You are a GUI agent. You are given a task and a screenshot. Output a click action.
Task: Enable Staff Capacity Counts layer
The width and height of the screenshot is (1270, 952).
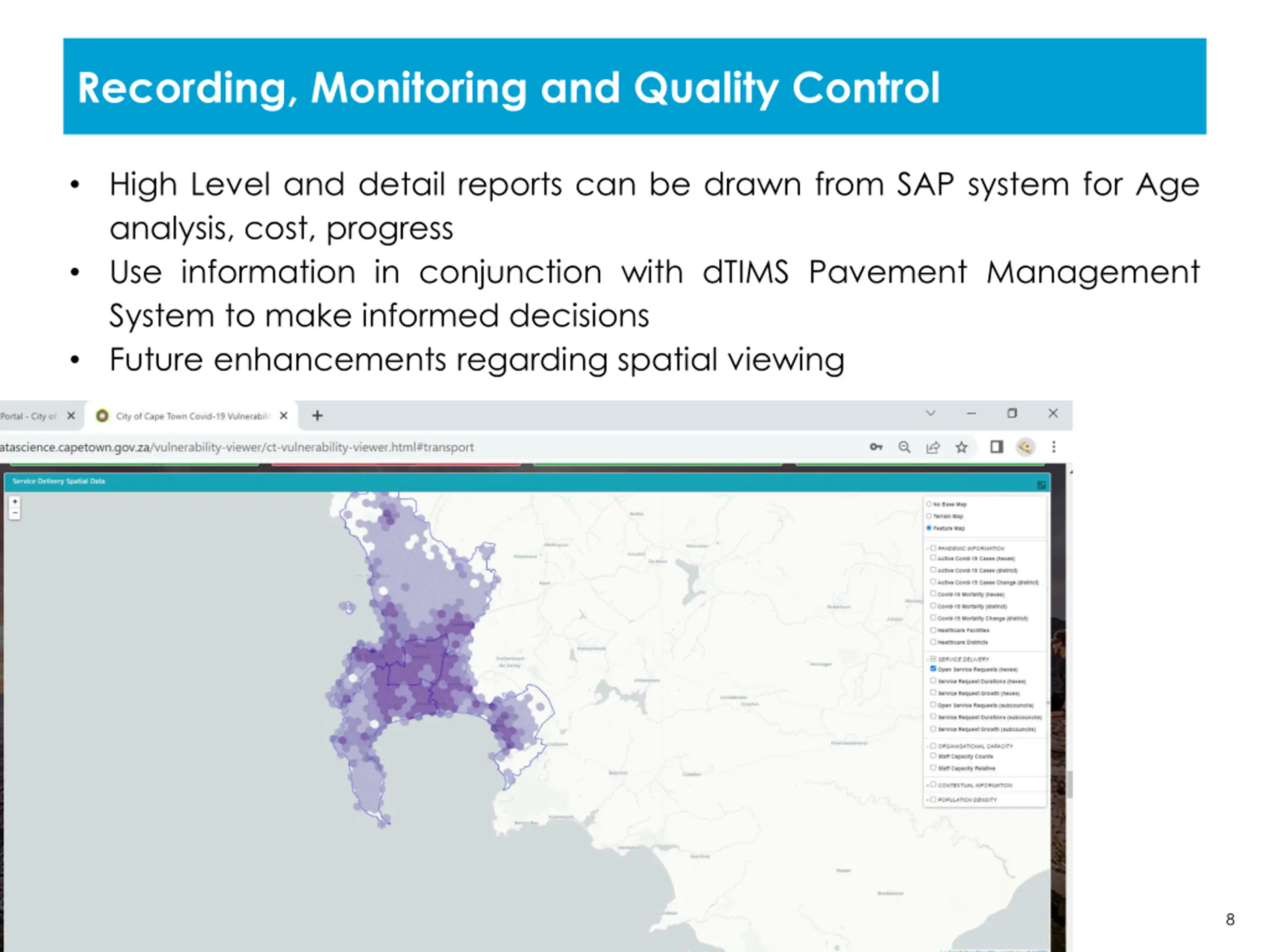(933, 756)
